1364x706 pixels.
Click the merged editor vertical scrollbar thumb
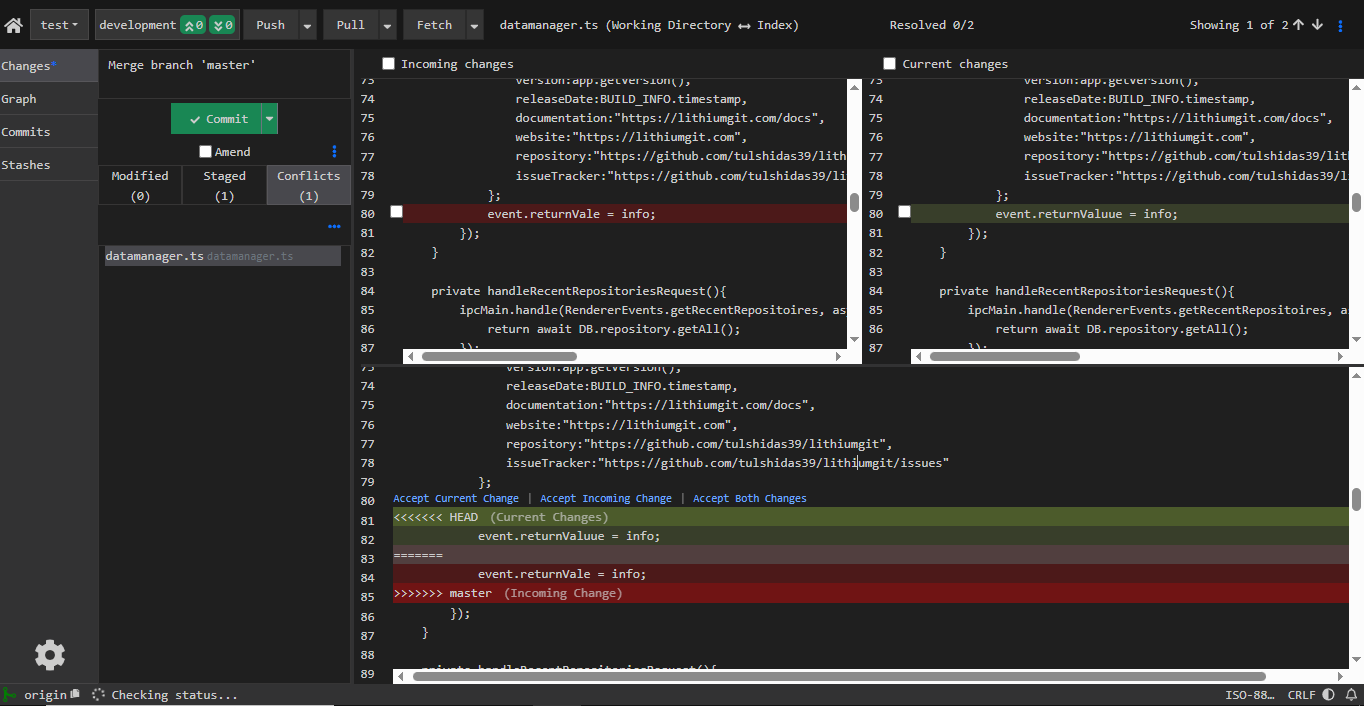coord(1356,498)
